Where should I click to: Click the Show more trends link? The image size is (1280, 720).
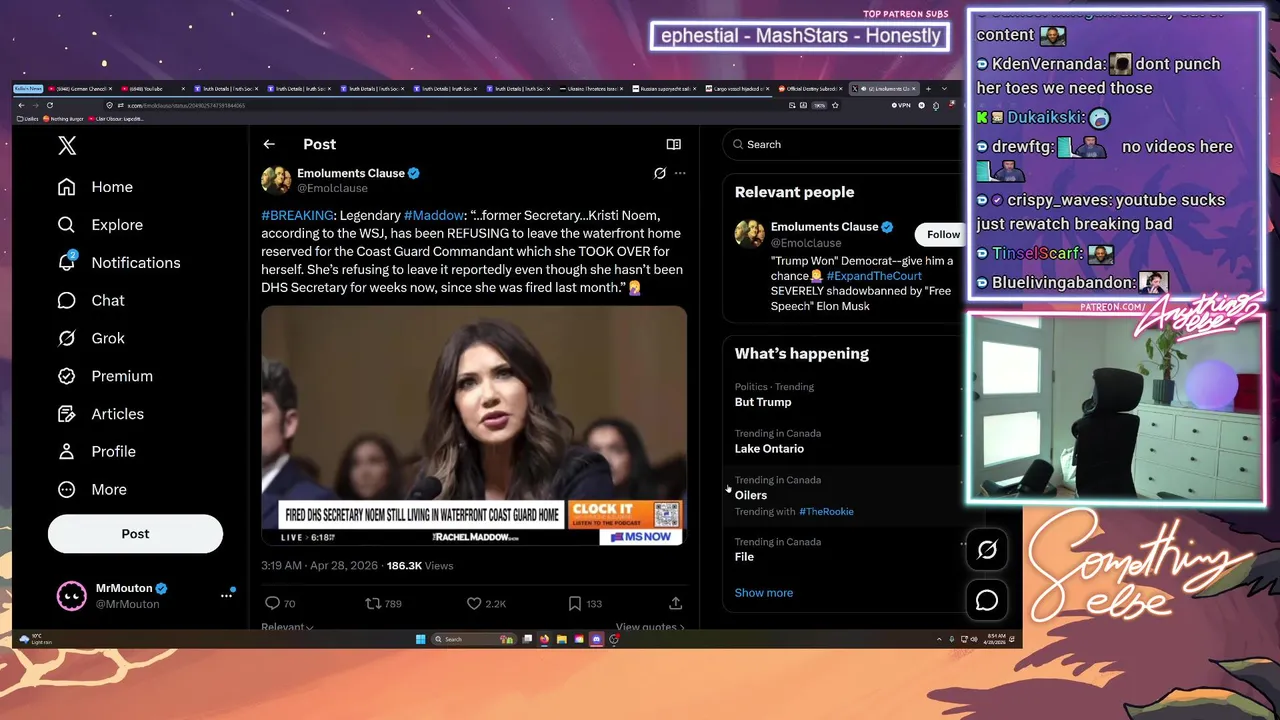(x=764, y=593)
